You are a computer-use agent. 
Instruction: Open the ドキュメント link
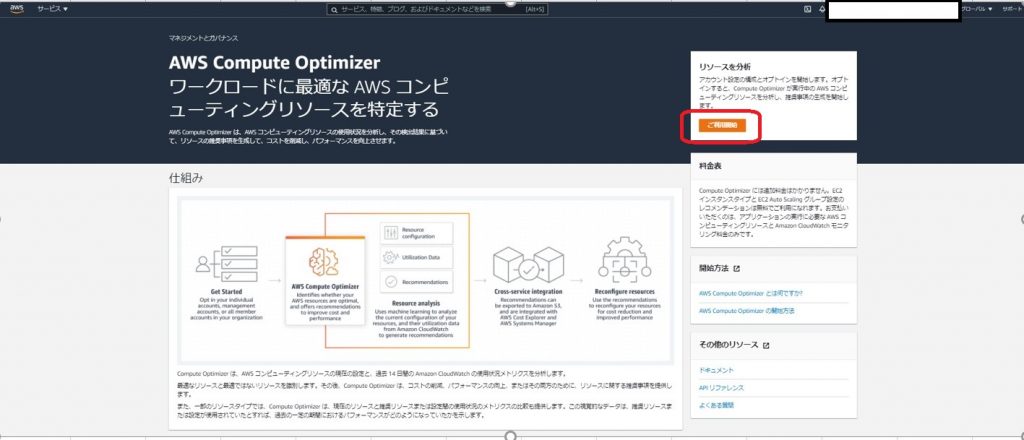tap(716, 370)
